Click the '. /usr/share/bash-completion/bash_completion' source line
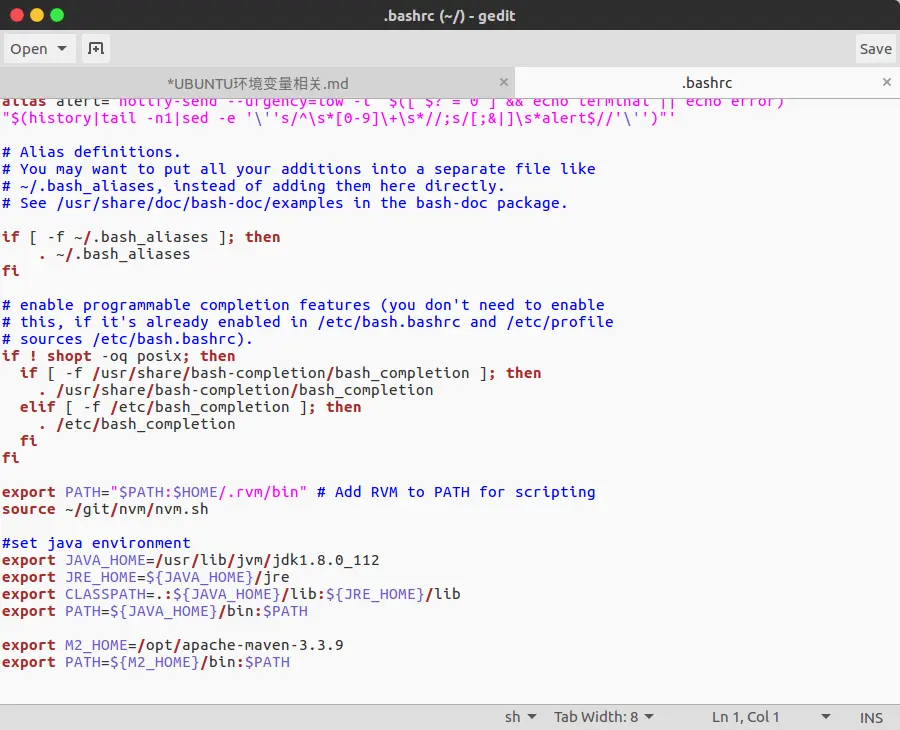 click(236, 390)
